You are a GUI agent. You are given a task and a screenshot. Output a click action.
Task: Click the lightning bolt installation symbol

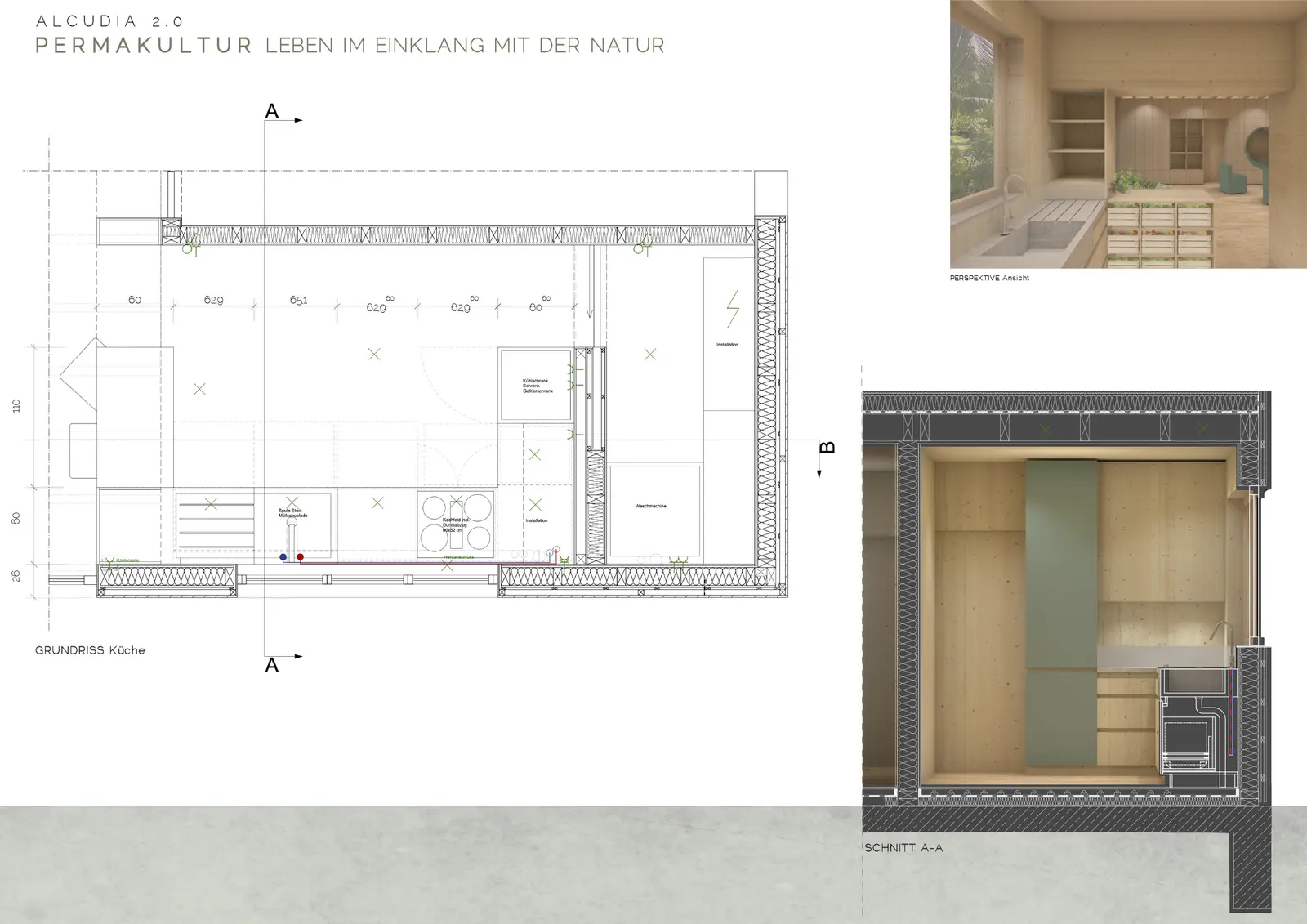[x=732, y=309]
